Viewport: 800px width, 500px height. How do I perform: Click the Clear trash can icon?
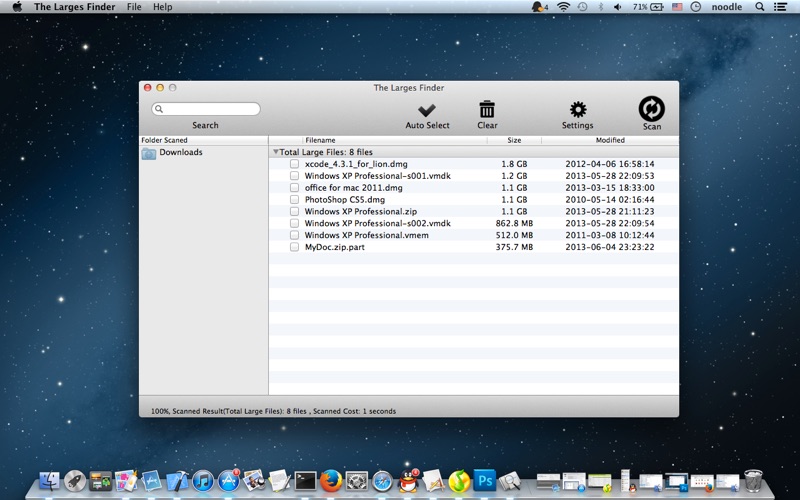click(487, 109)
